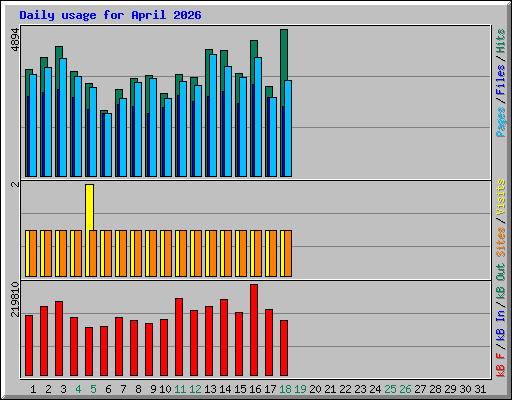Screen dimensions: 512x400
Task: Click the orange sites bar for day 1
Action: tap(33, 253)
